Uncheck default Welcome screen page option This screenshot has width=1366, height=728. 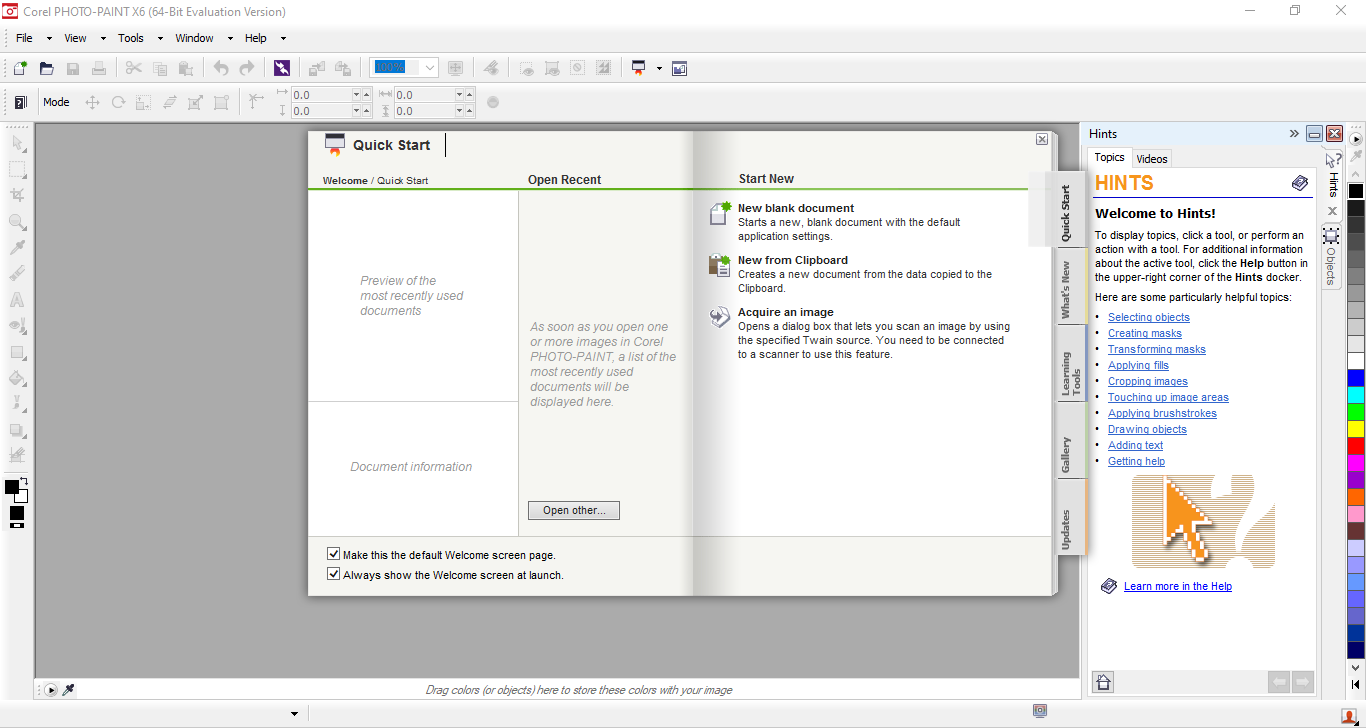(x=334, y=554)
